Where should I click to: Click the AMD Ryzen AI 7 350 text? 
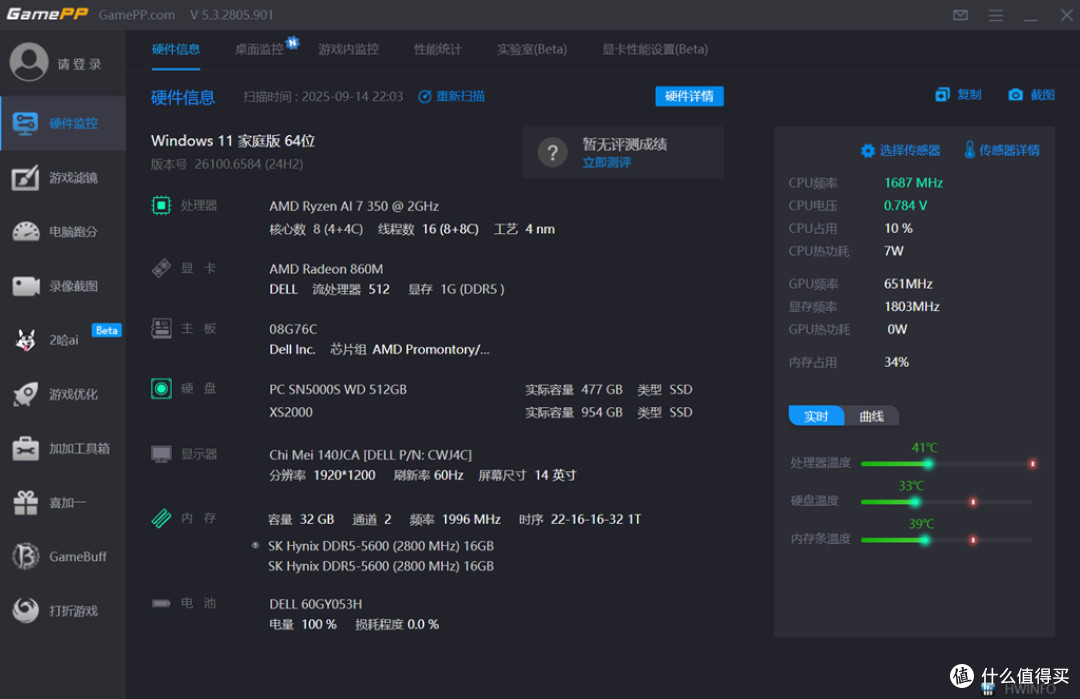pos(354,206)
